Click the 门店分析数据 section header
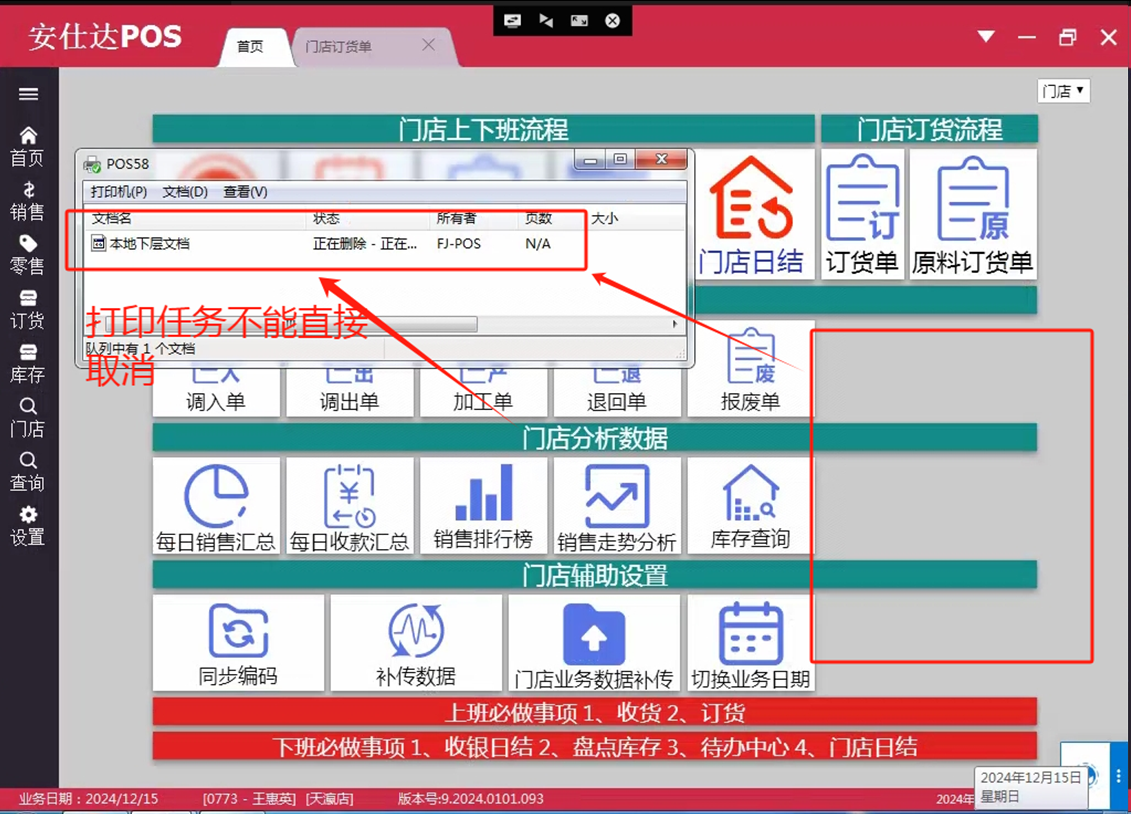This screenshot has width=1131, height=814. (594, 438)
